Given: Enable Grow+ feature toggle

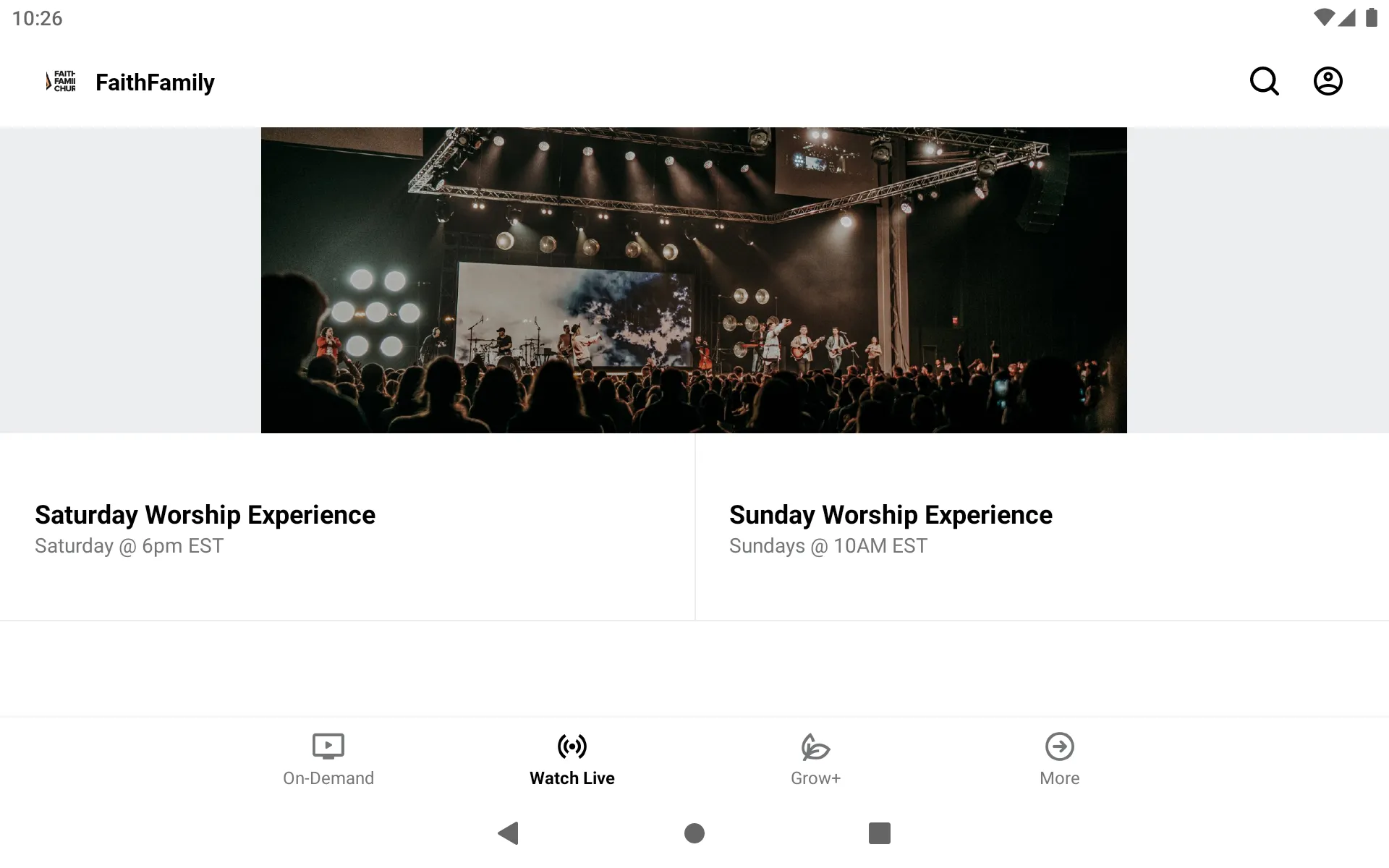Looking at the screenshot, I should (x=814, y=758).
